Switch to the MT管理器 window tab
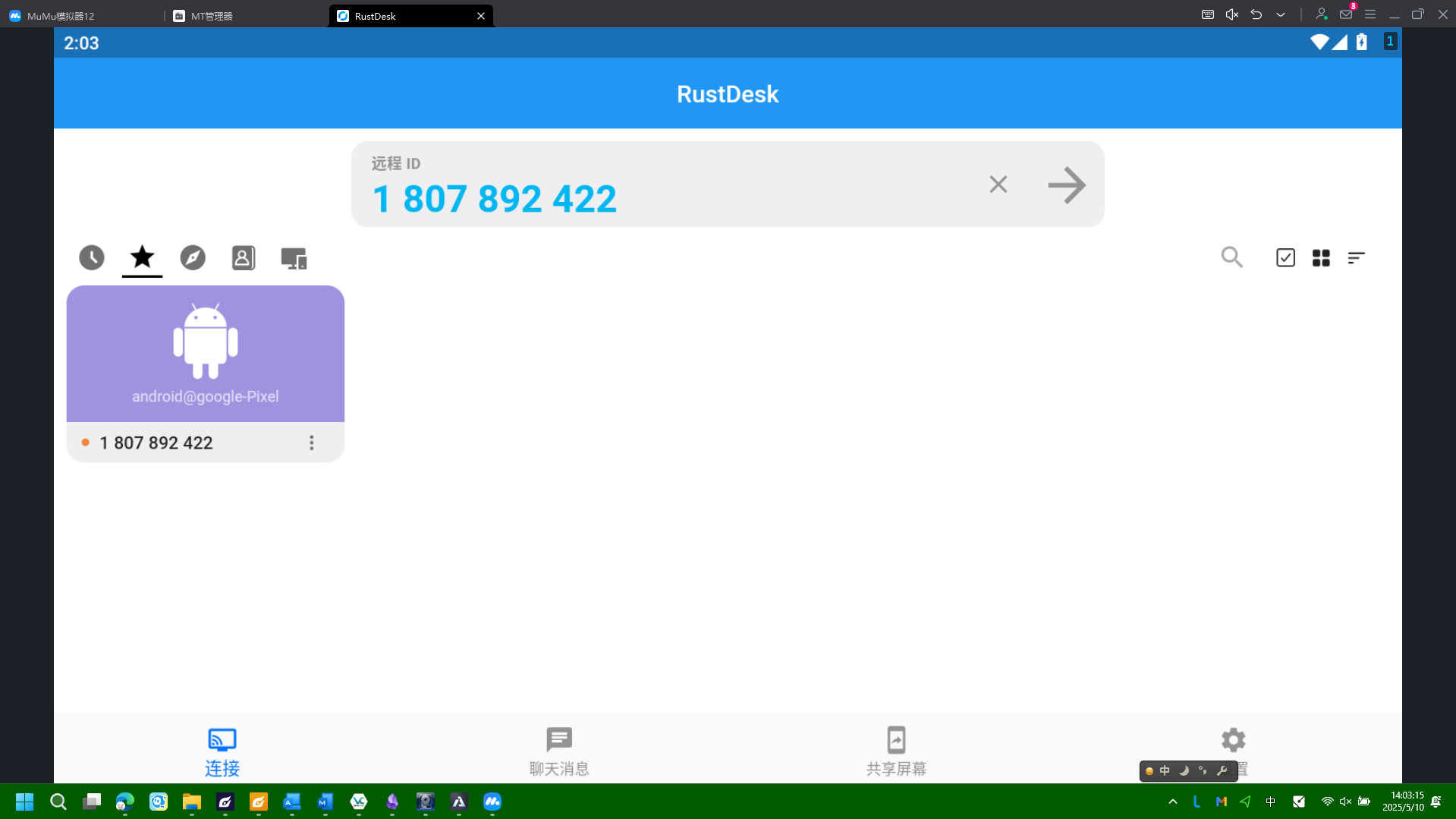The height and width of the screenshot is (819, 1456). click(x=247, y=16)
